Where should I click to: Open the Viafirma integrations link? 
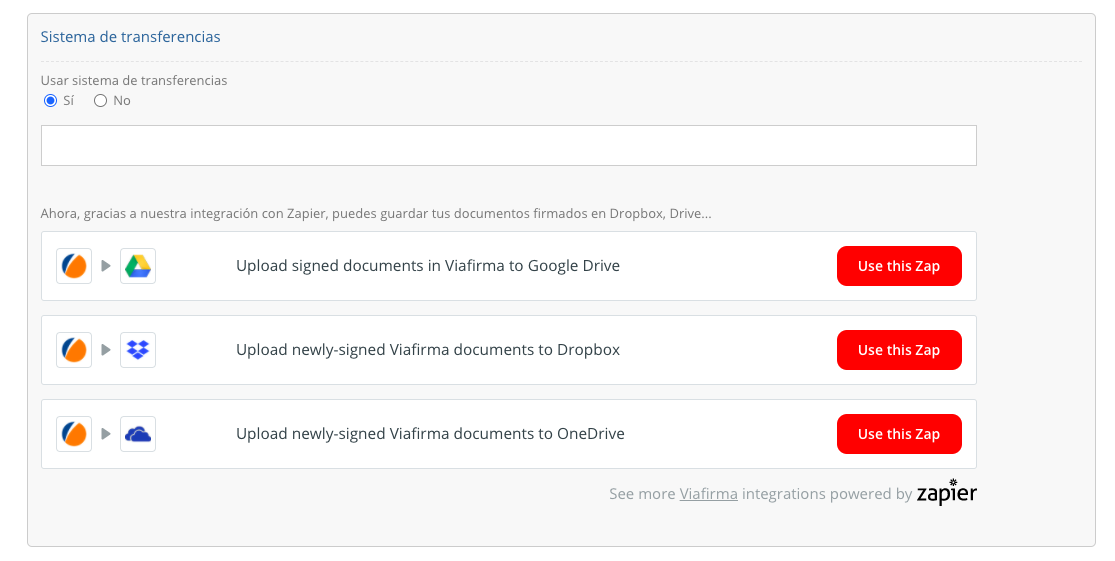(708, 494)
